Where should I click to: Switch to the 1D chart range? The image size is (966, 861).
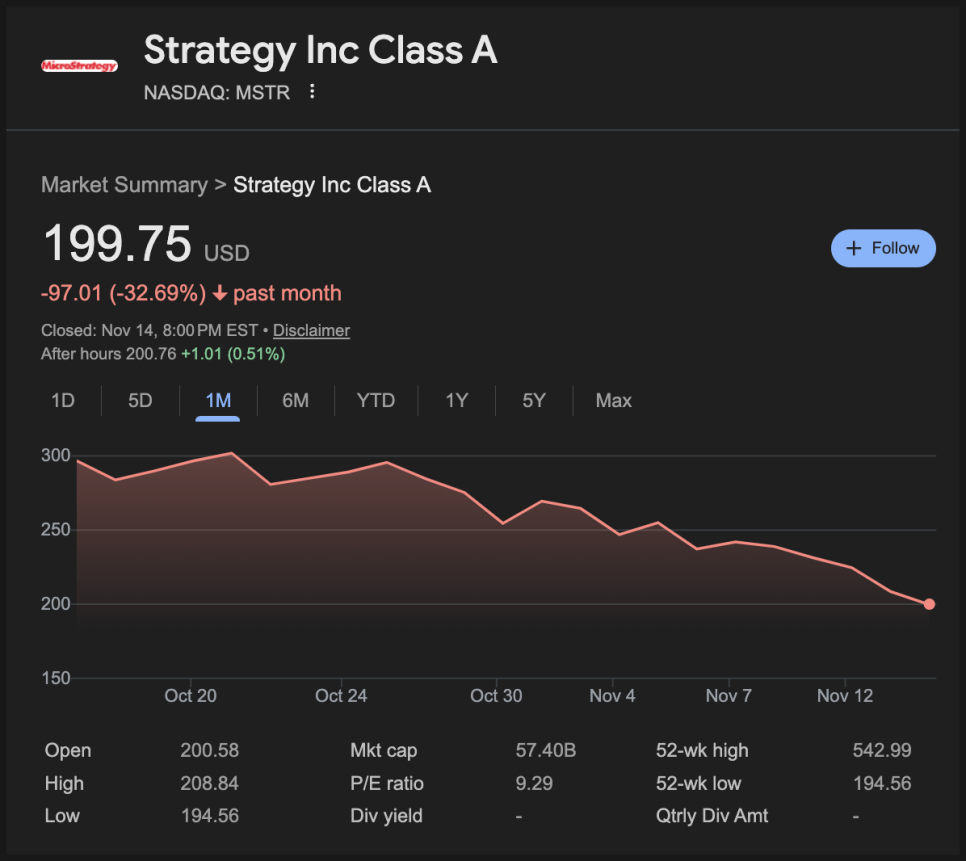(63, 401)
